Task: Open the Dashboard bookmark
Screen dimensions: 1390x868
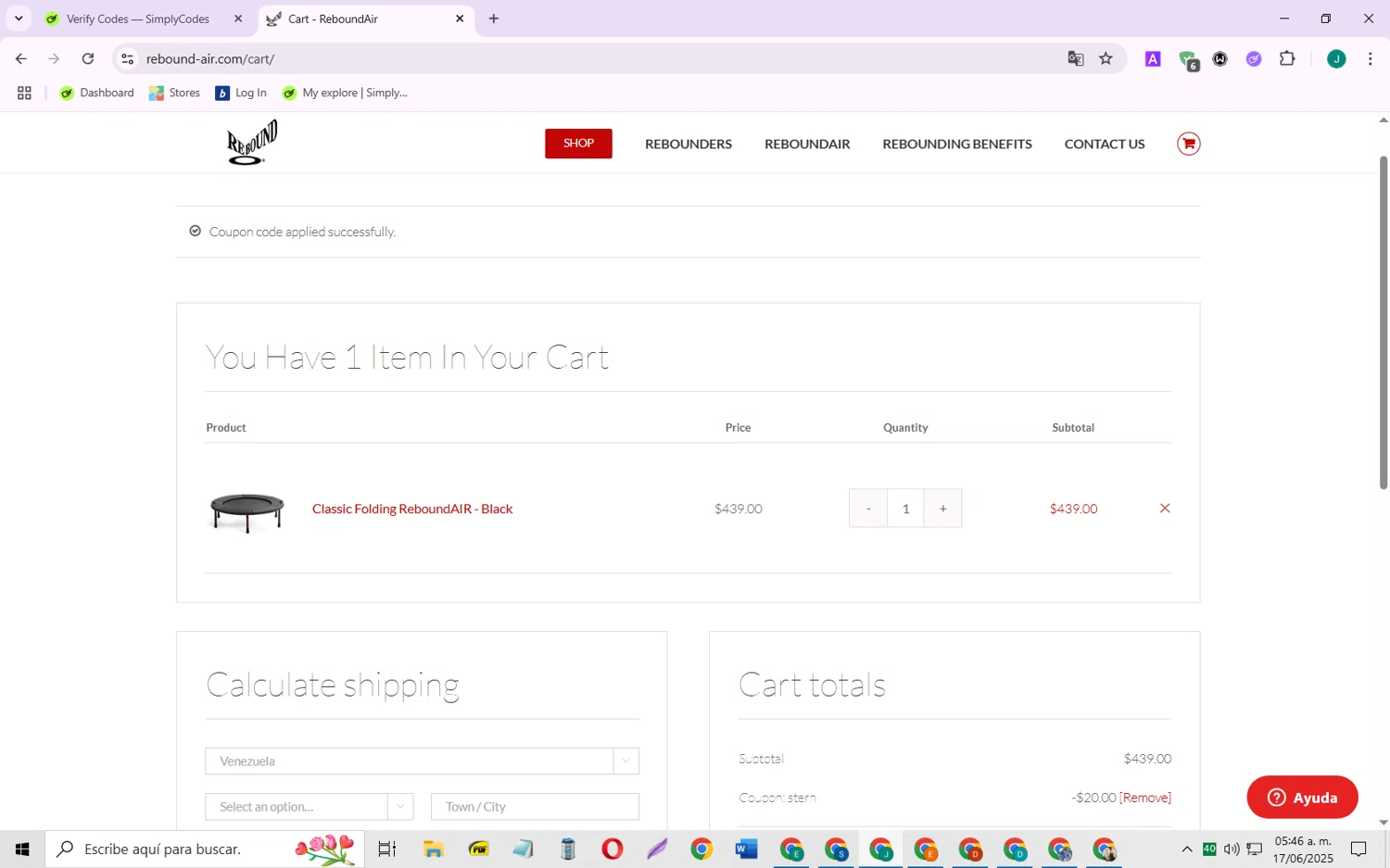Action: pyautogui.click(x=97, y=93)
